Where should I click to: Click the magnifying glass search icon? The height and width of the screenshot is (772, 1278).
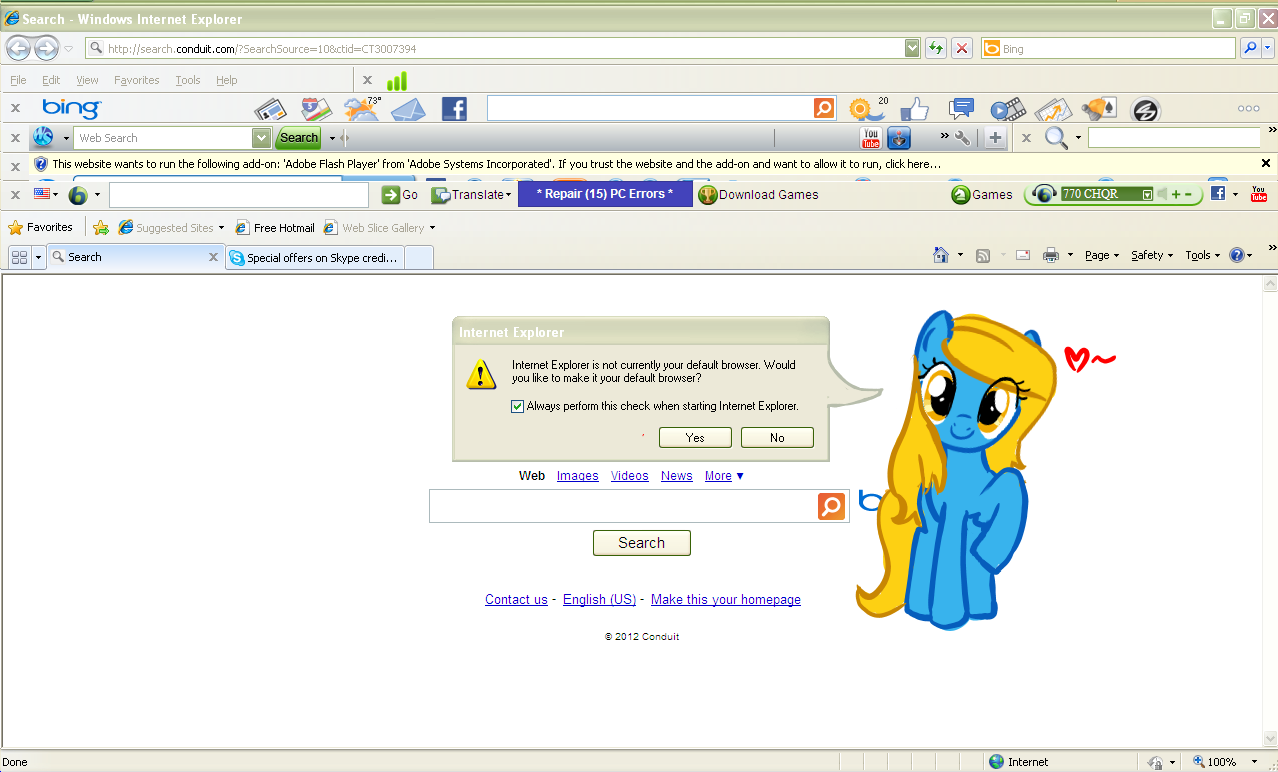click(1057, 138)
